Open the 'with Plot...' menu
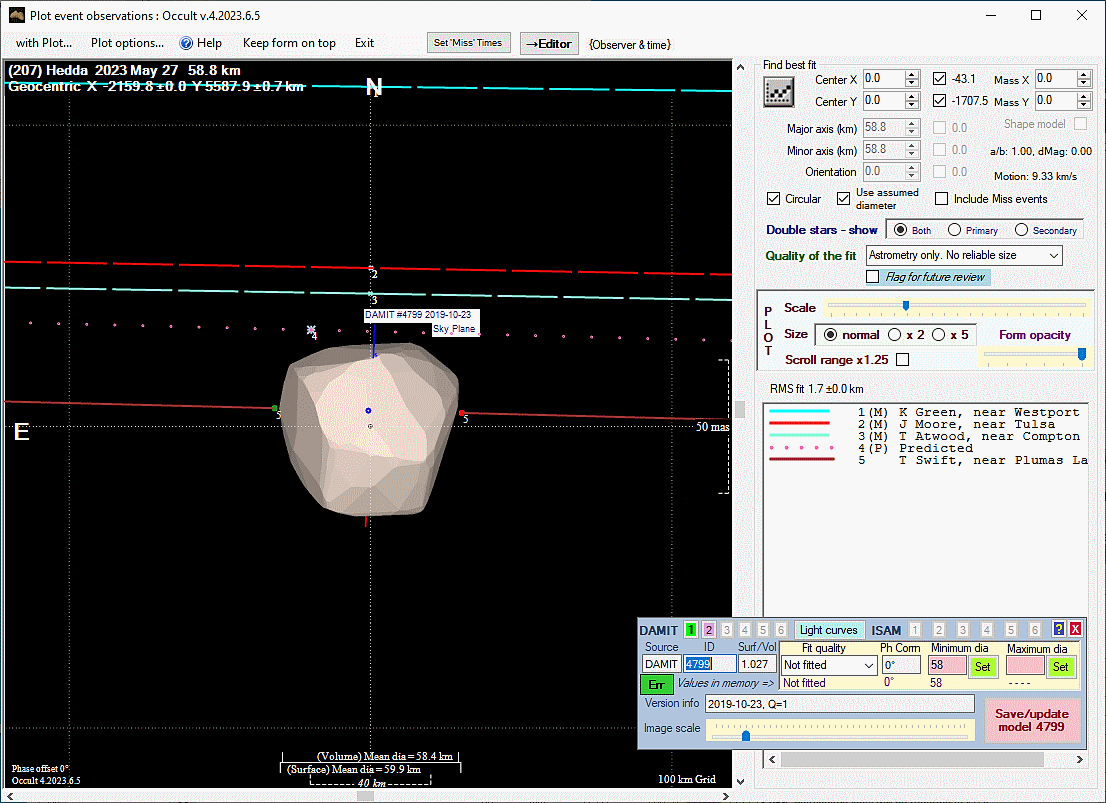The width and height of the screenshot is (1106, 803). pyautogui.click(x=44, y=43)
